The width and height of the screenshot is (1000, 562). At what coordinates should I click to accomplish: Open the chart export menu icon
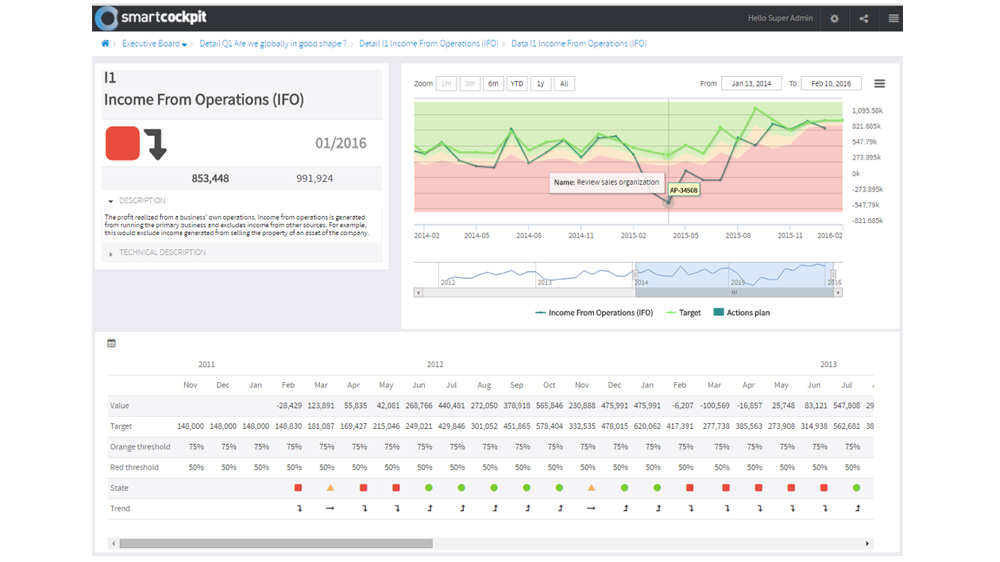(879, 84)
